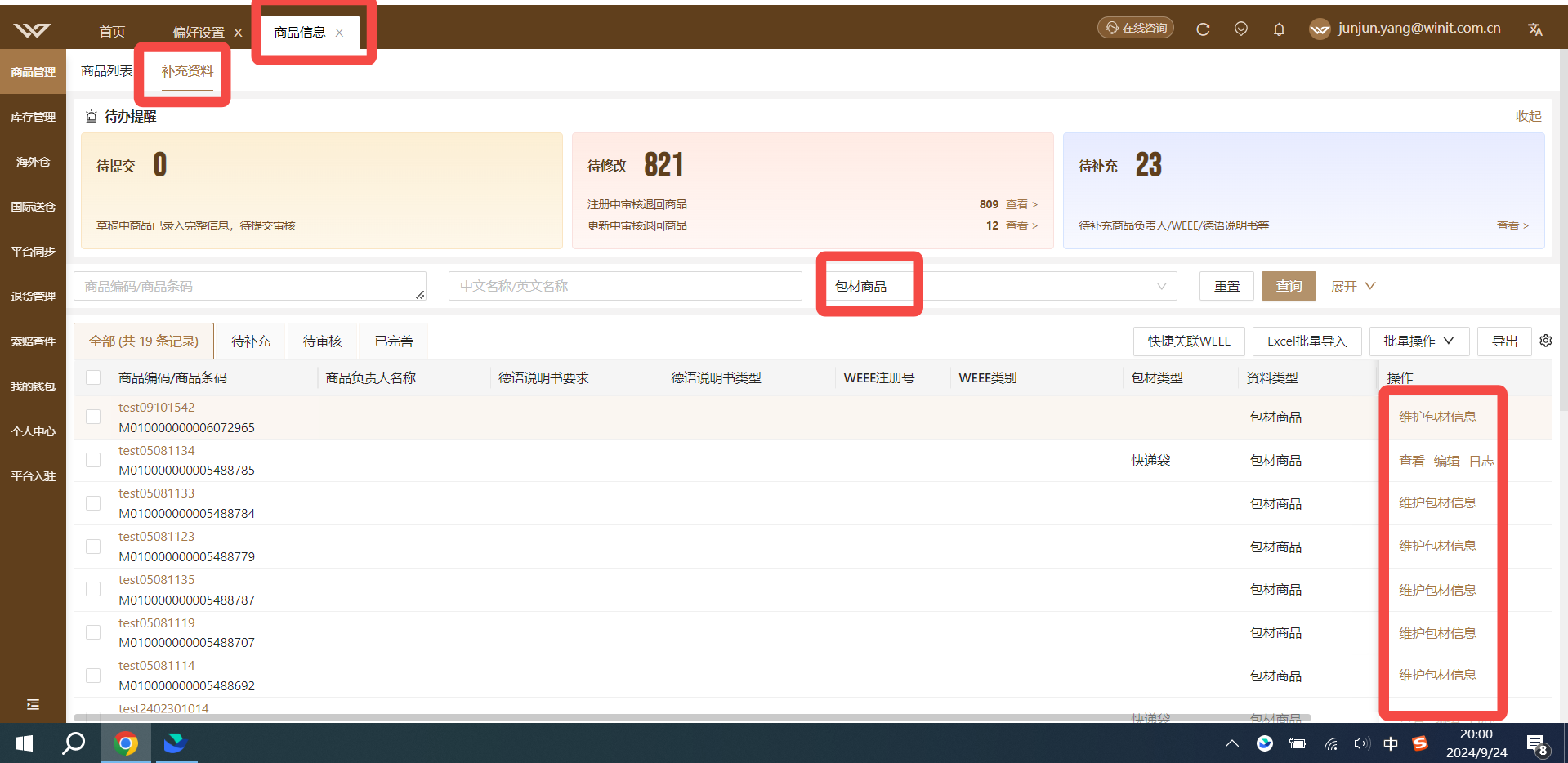Check the row test05081134
Viewport: 1568px width, 763px height.
[93, 460]
